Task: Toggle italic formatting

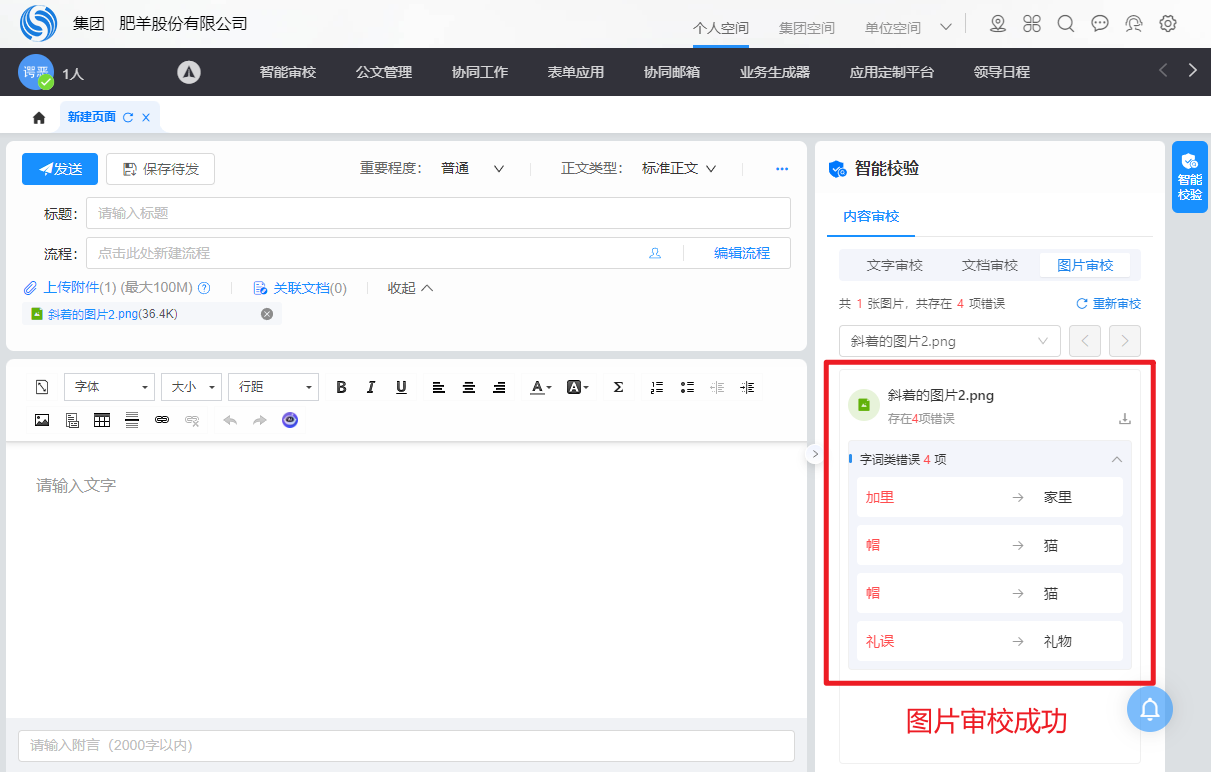Action: (371, 387)
